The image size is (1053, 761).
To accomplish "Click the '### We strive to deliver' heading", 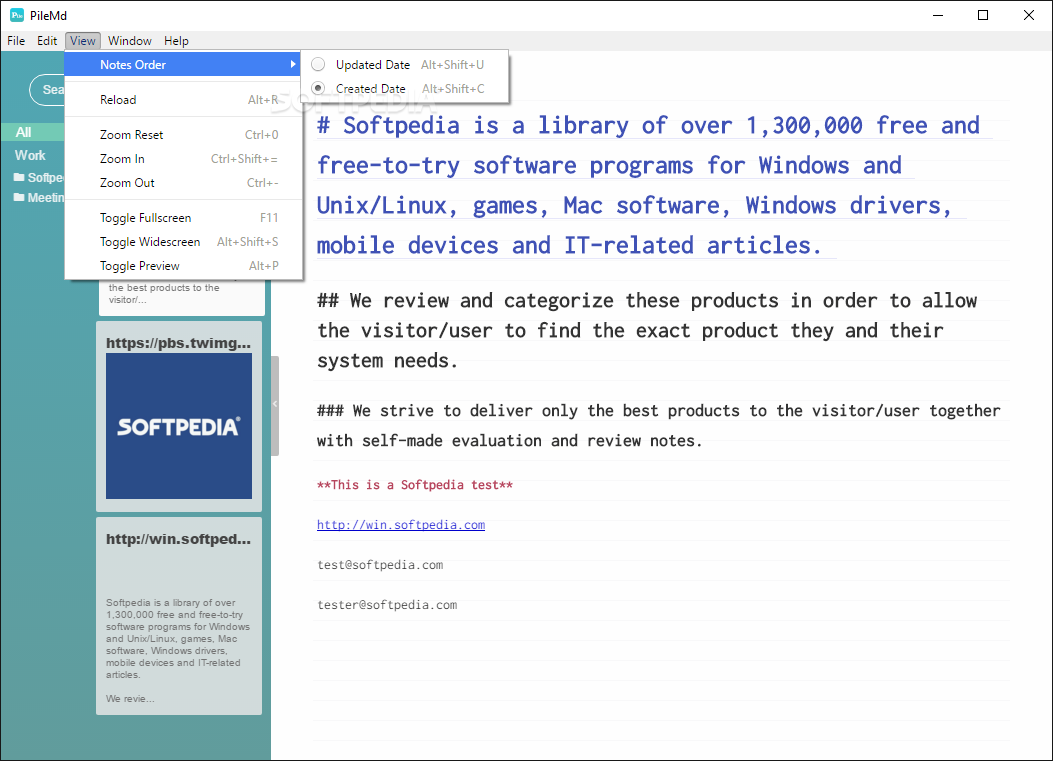I will coord(659,426).
